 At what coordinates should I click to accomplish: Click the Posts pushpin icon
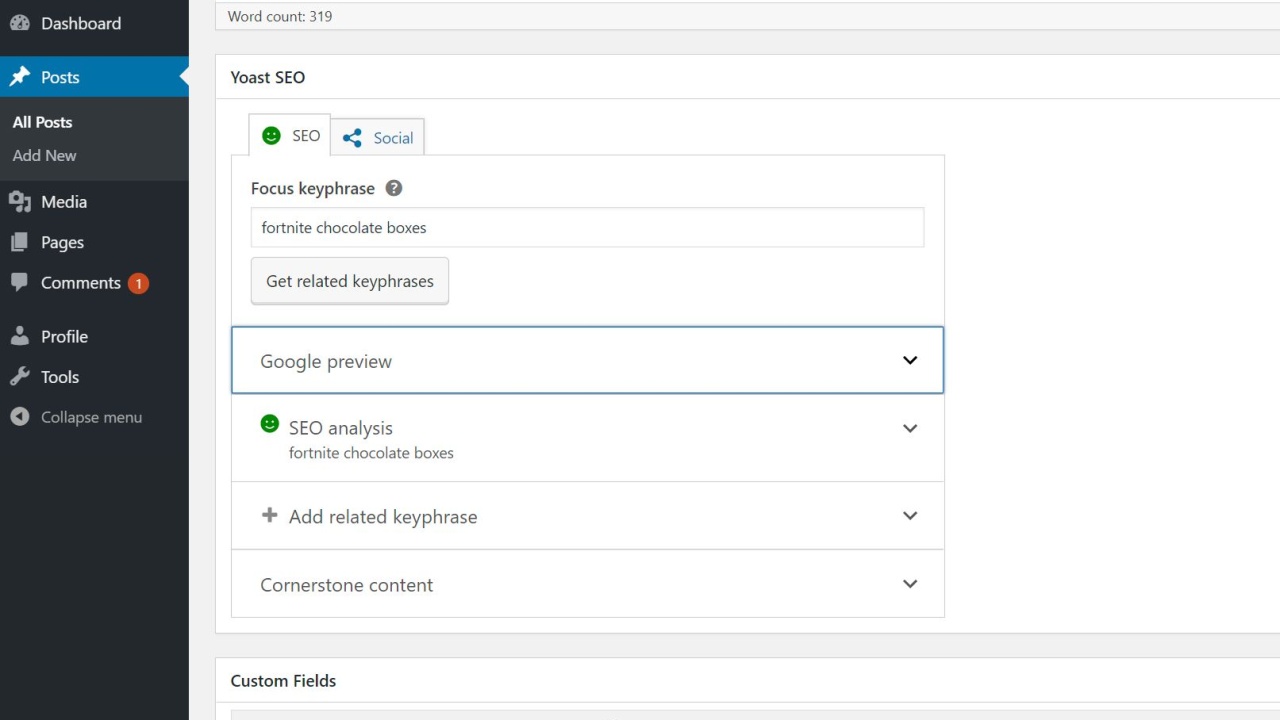(x=20, y=77)
